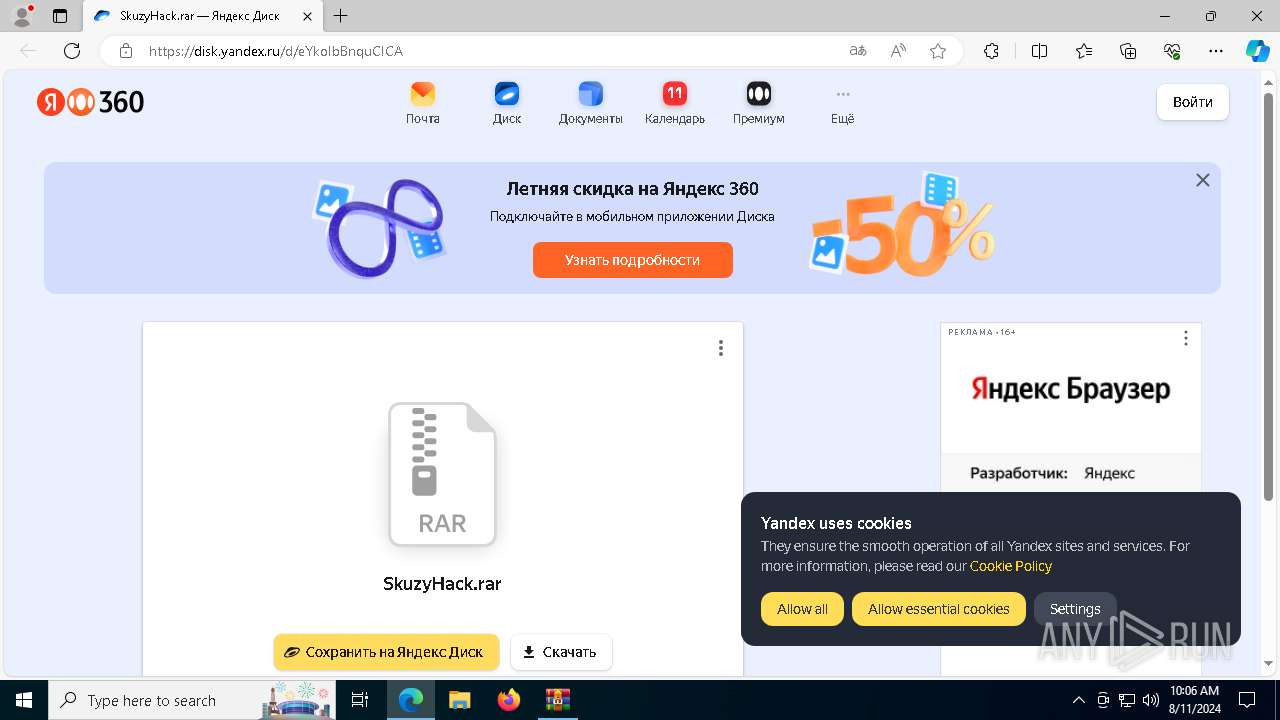
Task: Click the Yandex 360 logo
Action: click(91, 102)
